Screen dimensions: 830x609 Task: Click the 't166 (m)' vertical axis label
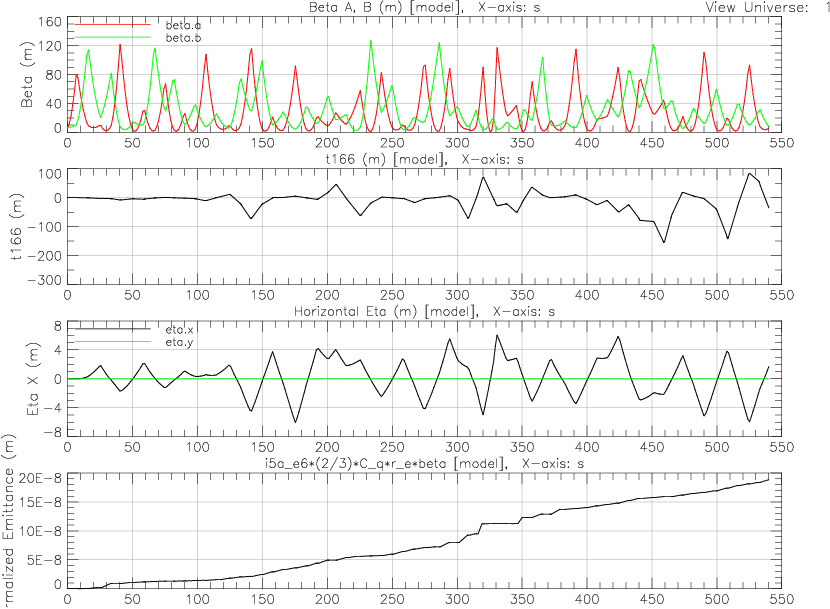[17, 228]
